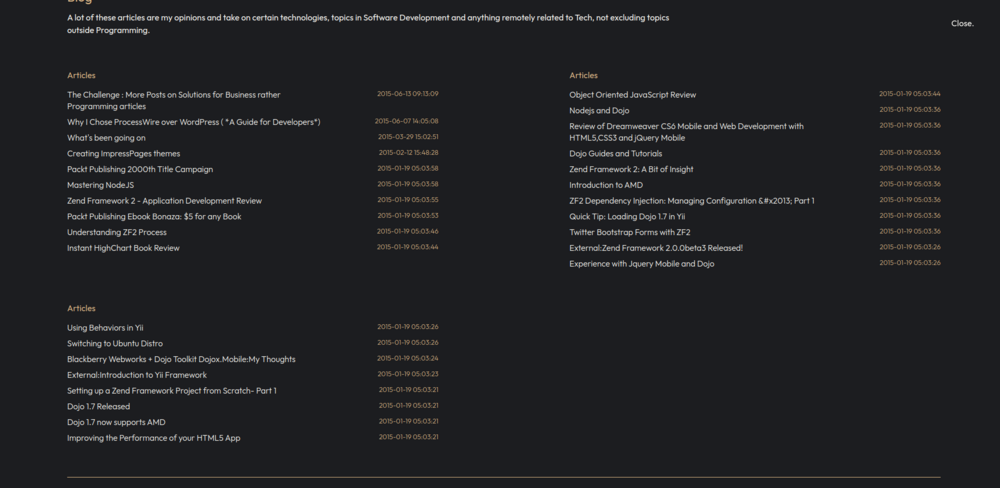Open 'Why I Chose ProcessWire over WordPress' article
Viewport: 1000px width, 488px height.
point(193,122)
